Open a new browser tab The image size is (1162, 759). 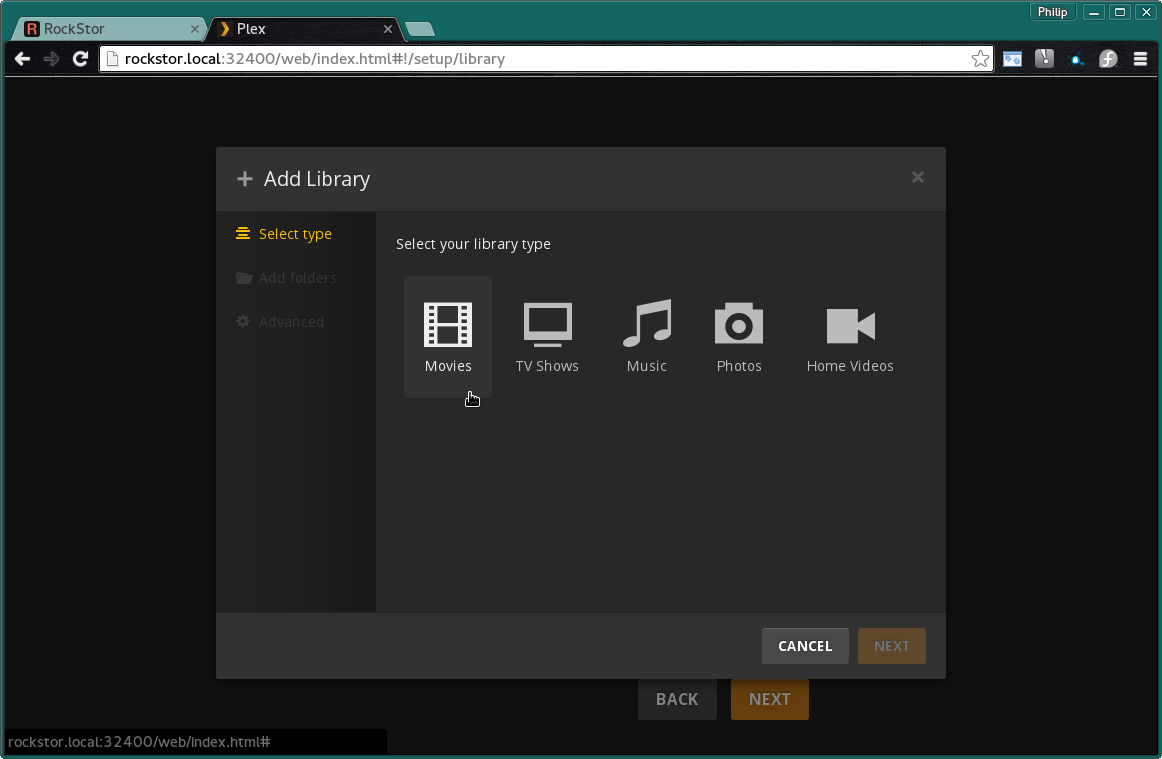coord(420,29)
